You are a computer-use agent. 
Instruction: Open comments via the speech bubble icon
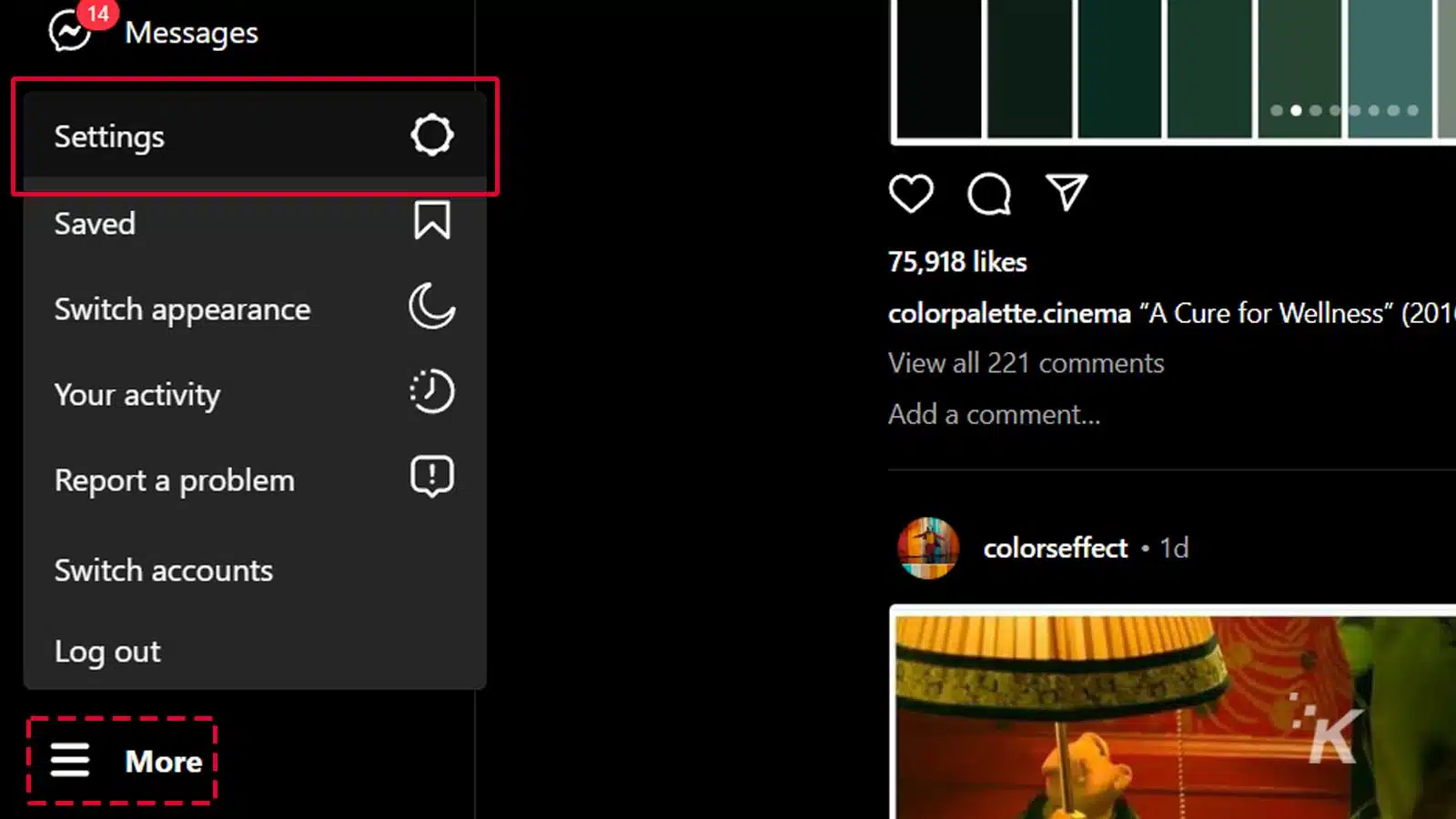pos(988,194)
